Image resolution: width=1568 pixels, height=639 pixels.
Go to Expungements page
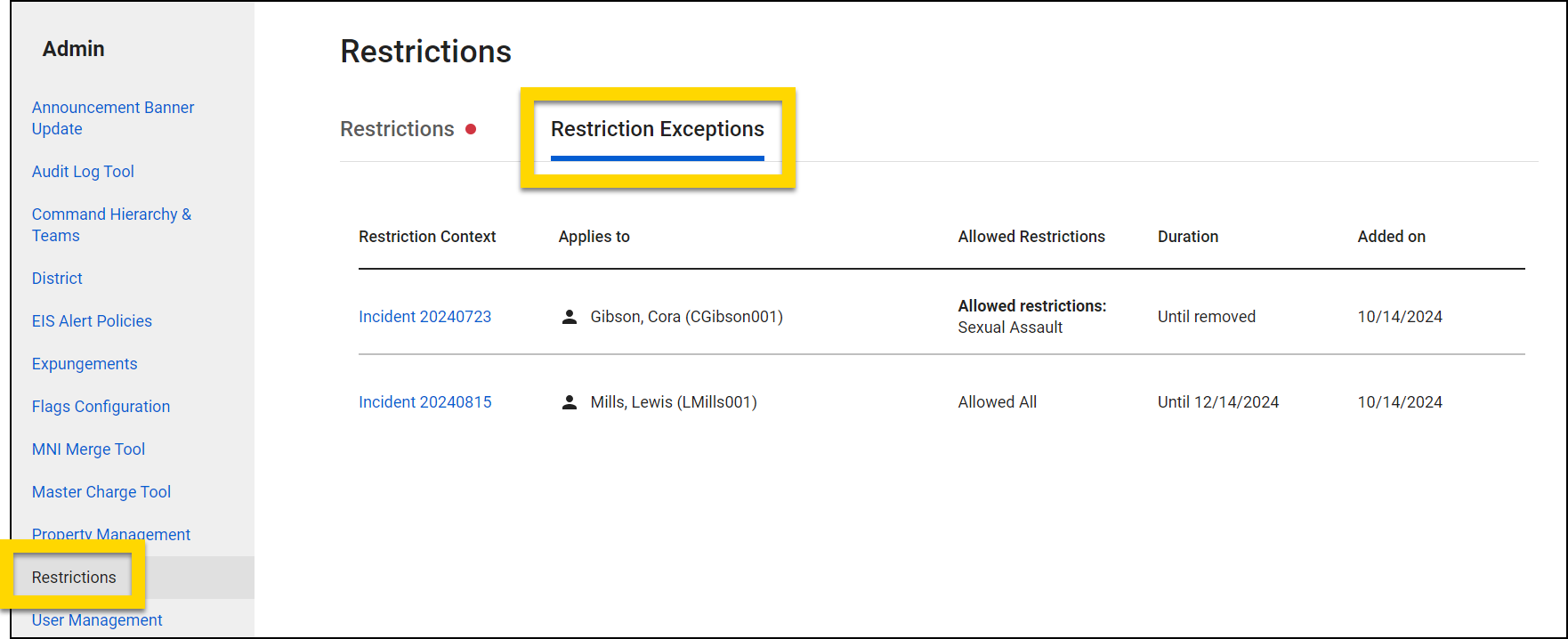85,364
